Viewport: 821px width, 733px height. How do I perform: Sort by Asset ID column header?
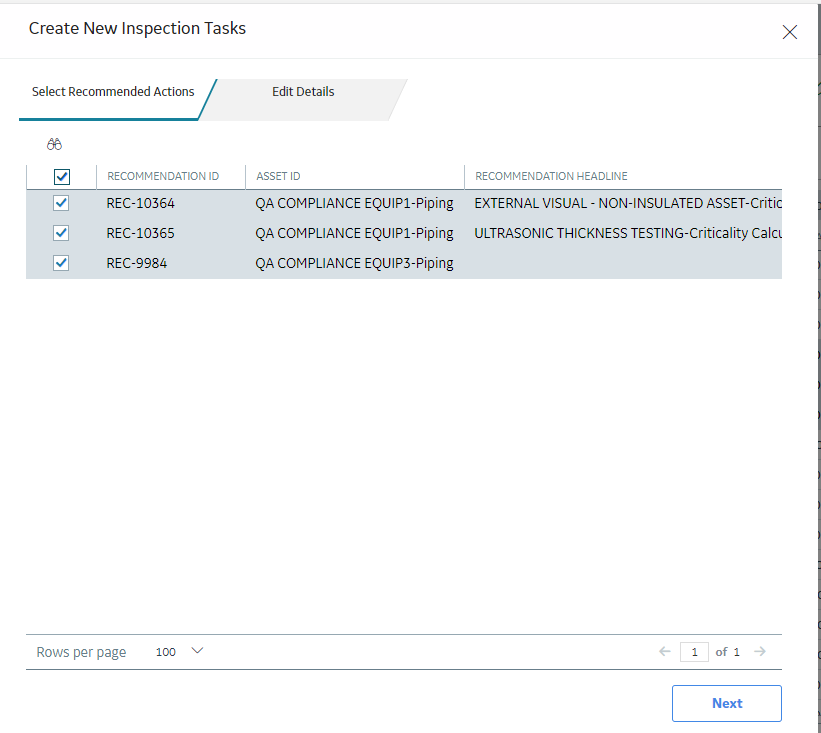pos(278,176)
